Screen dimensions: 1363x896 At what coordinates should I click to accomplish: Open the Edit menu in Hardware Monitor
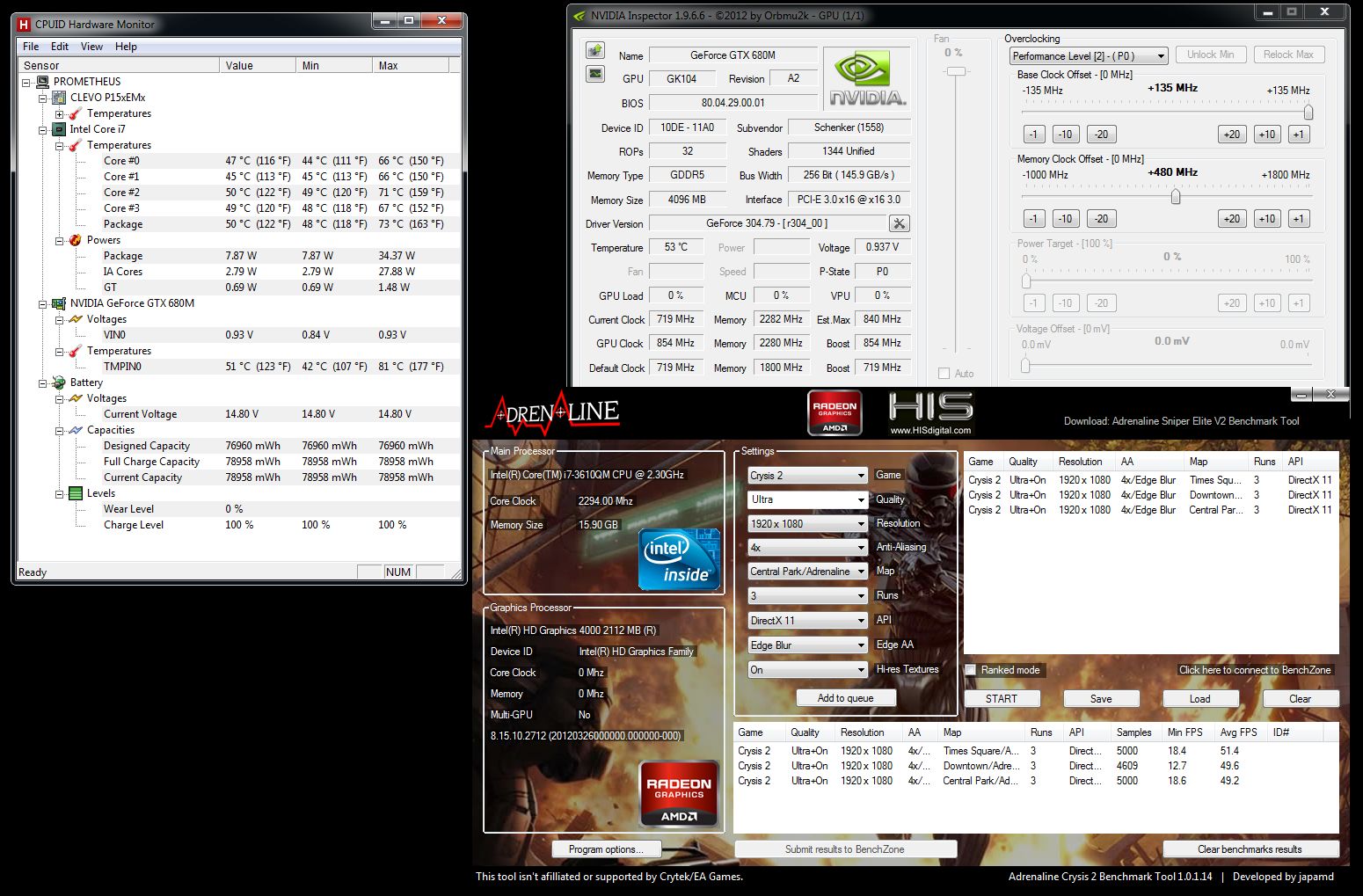click(x=60, y=47)
